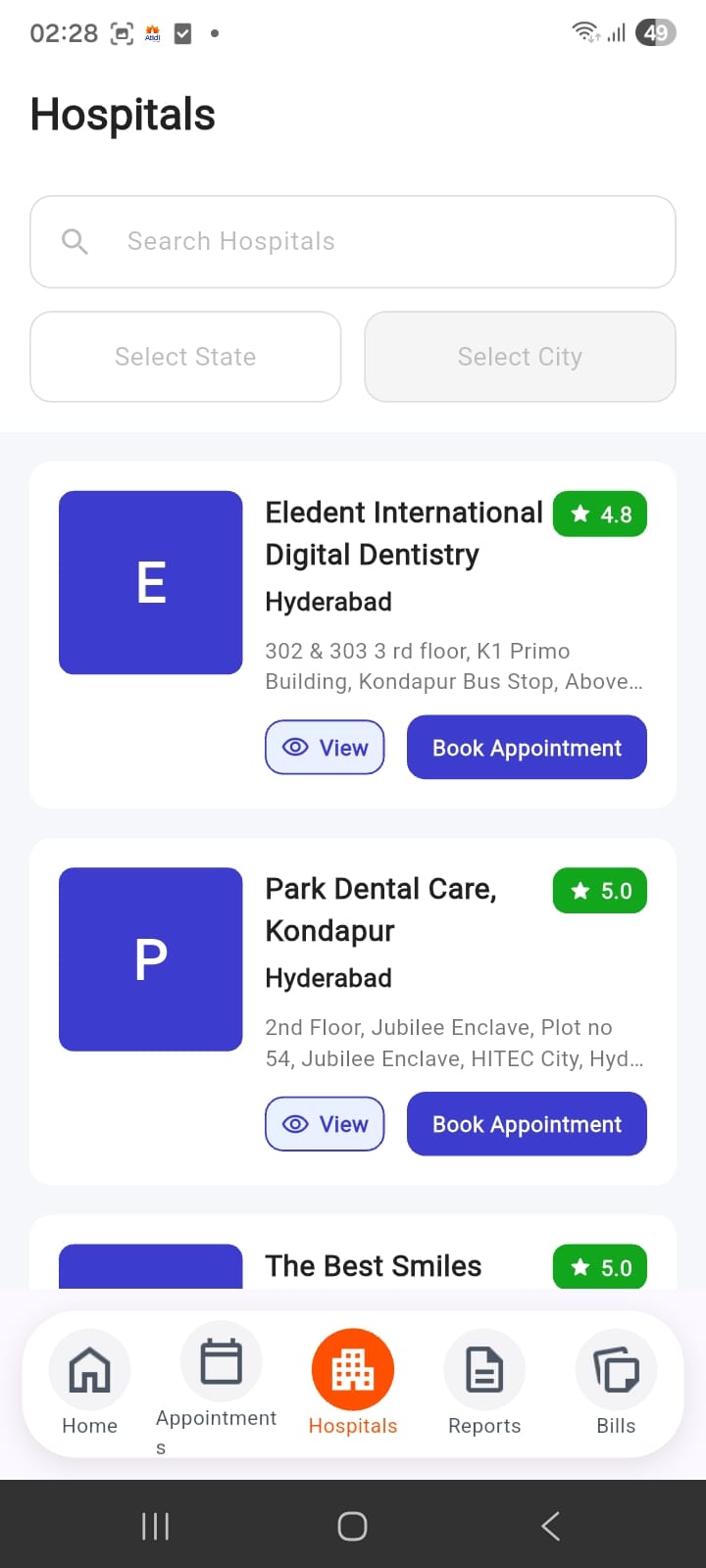View Park Dental Care details
The height and width of the screenshot is (1568, 706).
[x=325, y=1124]
